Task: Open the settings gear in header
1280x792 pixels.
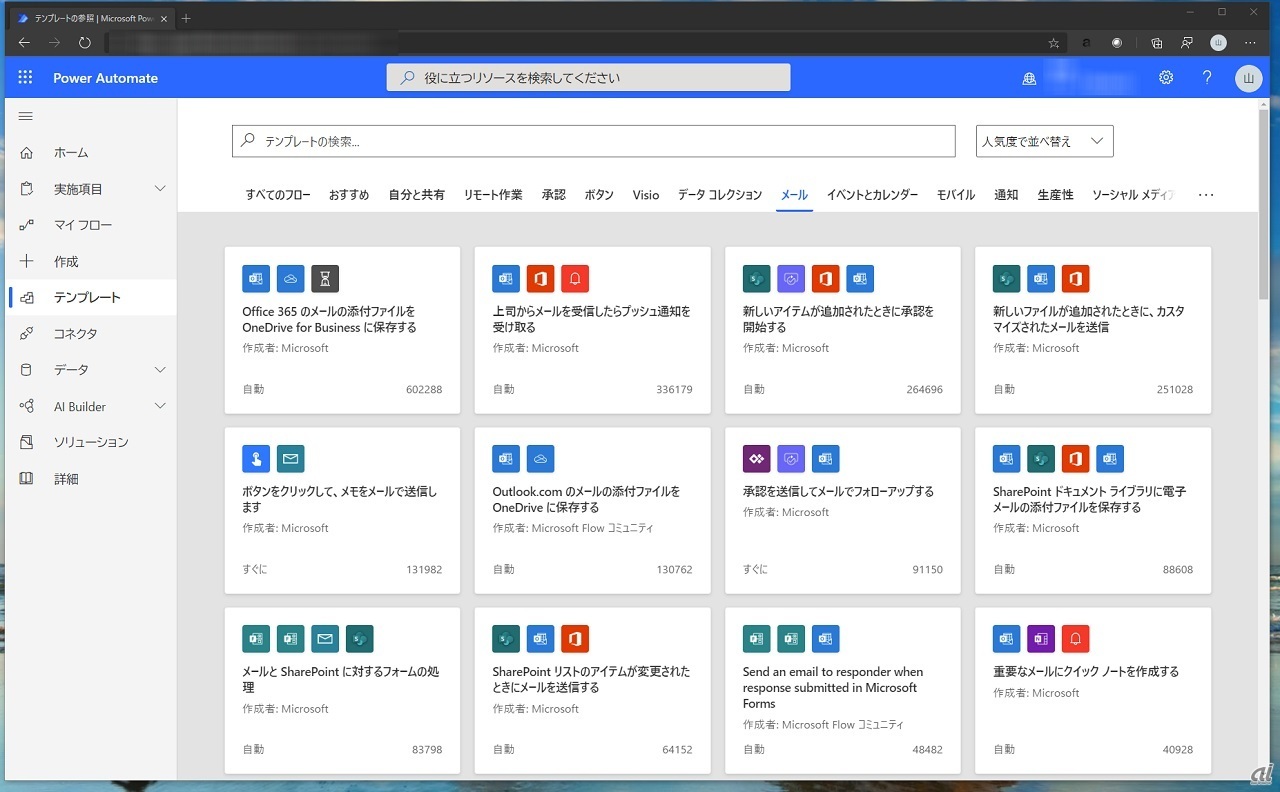Action: [1166, 78]
